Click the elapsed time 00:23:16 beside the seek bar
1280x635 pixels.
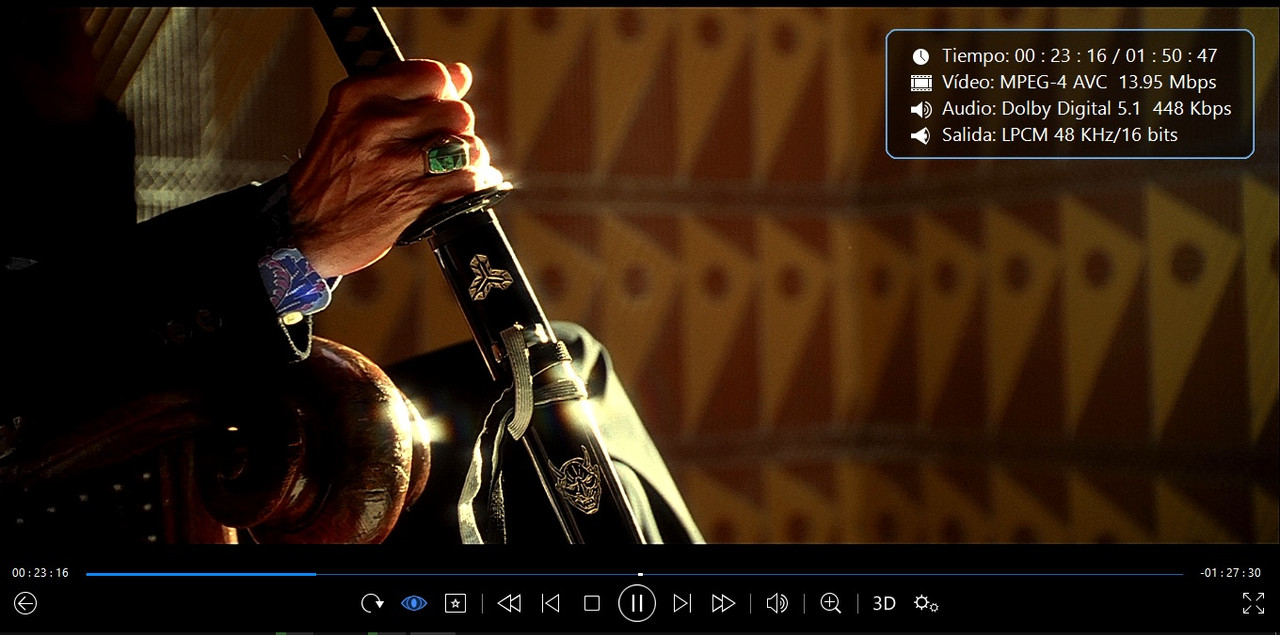(40, 573)
